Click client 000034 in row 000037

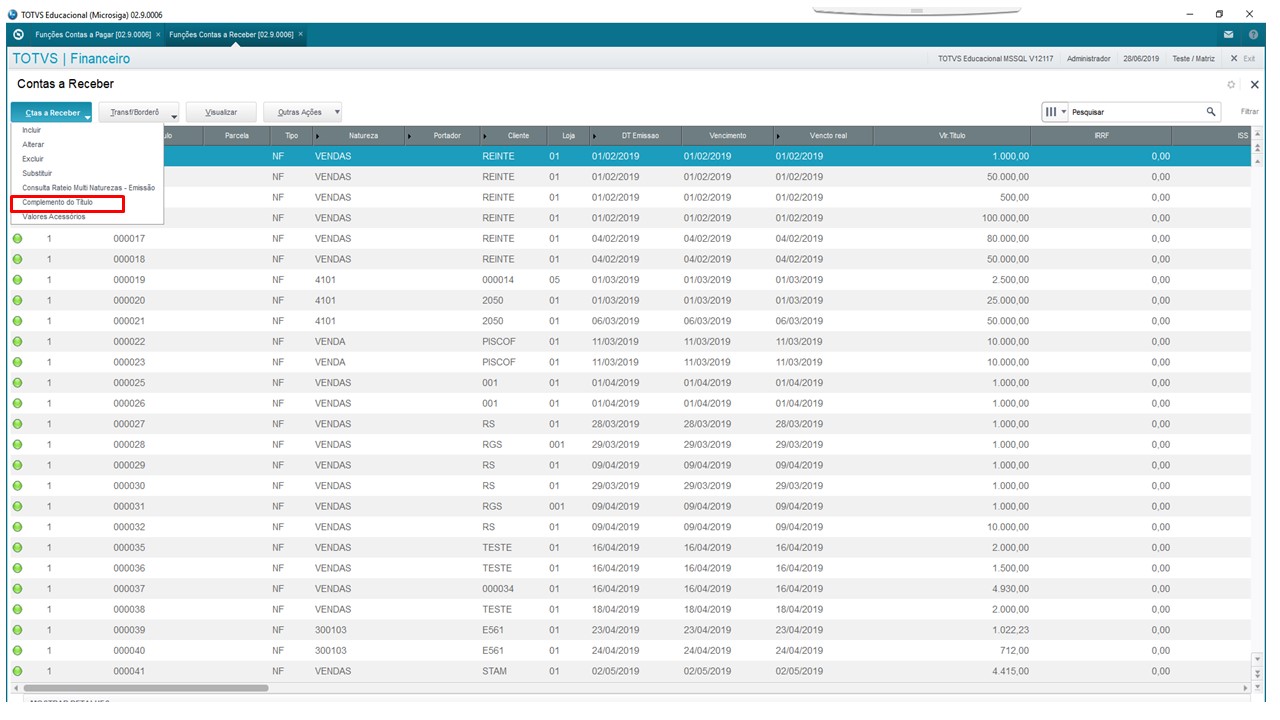498,589
